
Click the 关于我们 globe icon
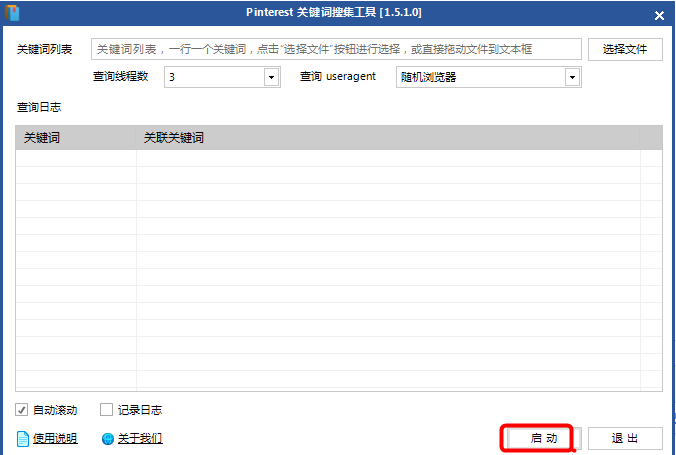(x=108, y=439)
